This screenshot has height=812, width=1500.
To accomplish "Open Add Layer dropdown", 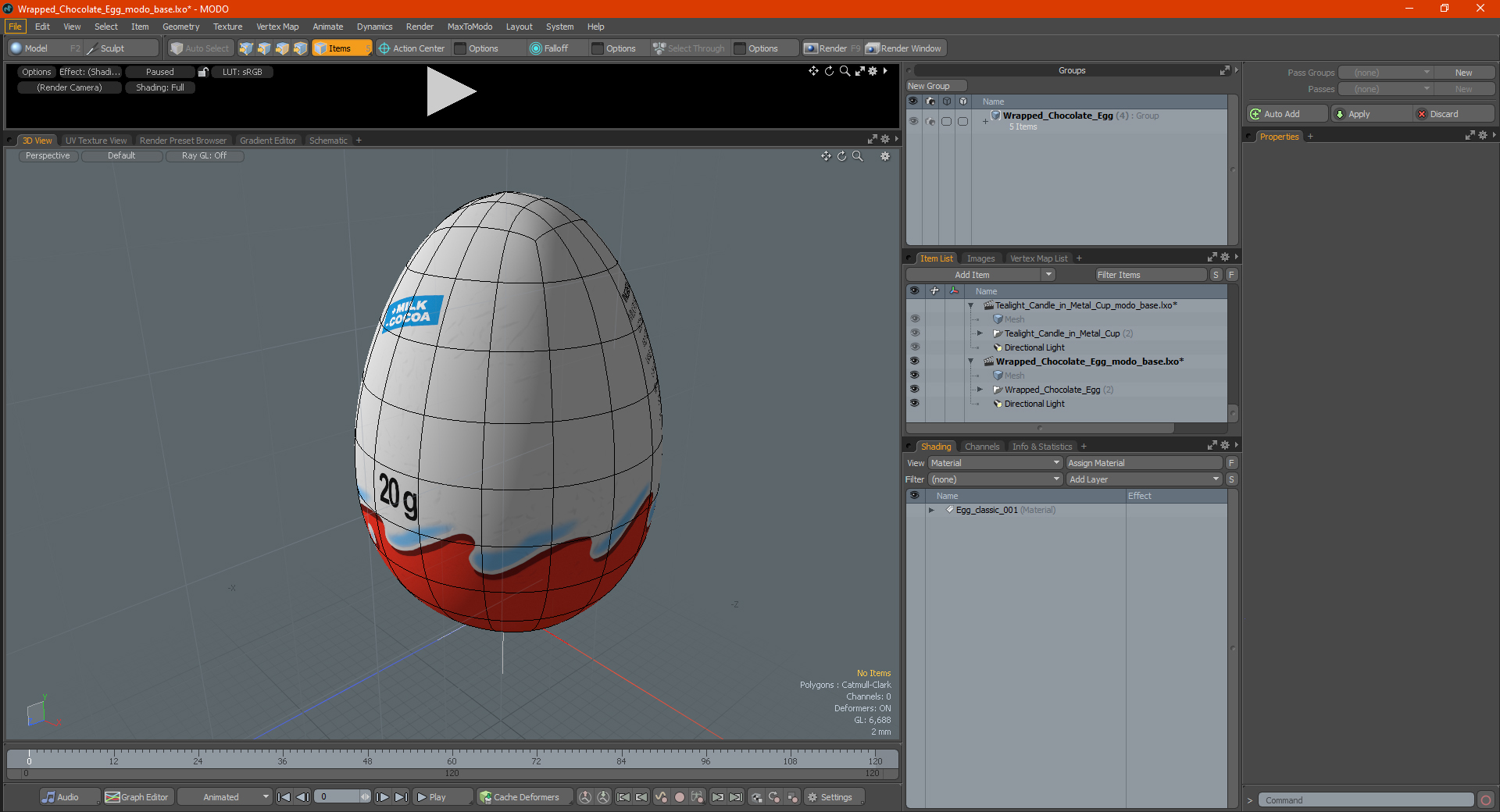I will click(x=1144, y=479).
